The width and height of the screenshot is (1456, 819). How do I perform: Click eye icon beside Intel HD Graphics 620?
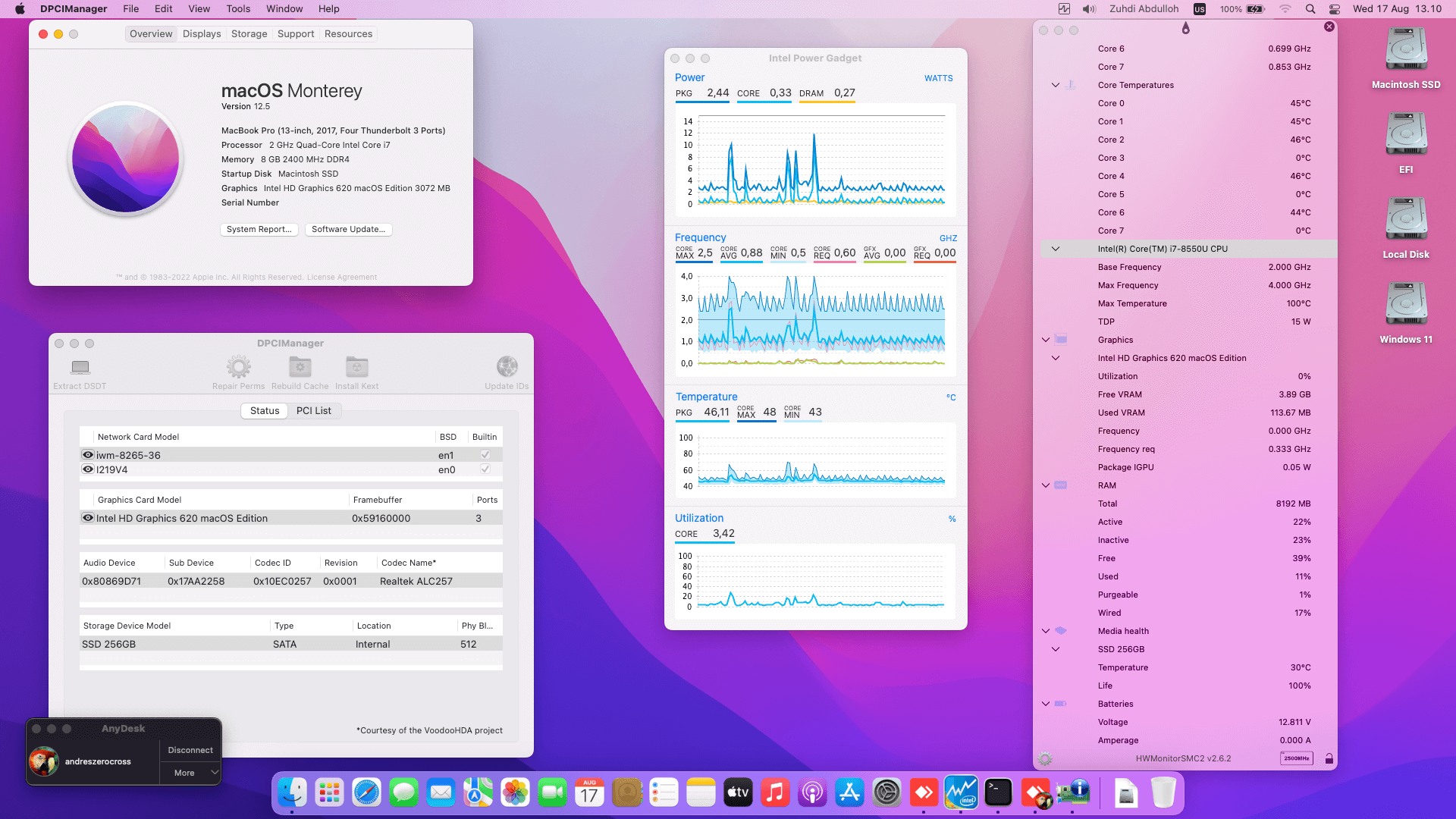88,518
